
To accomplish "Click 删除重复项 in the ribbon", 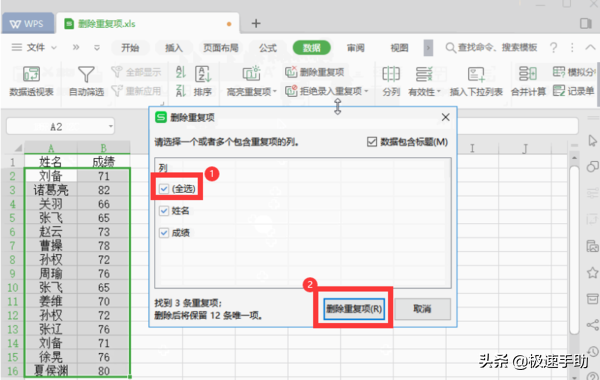I will [x=315, y=72].
